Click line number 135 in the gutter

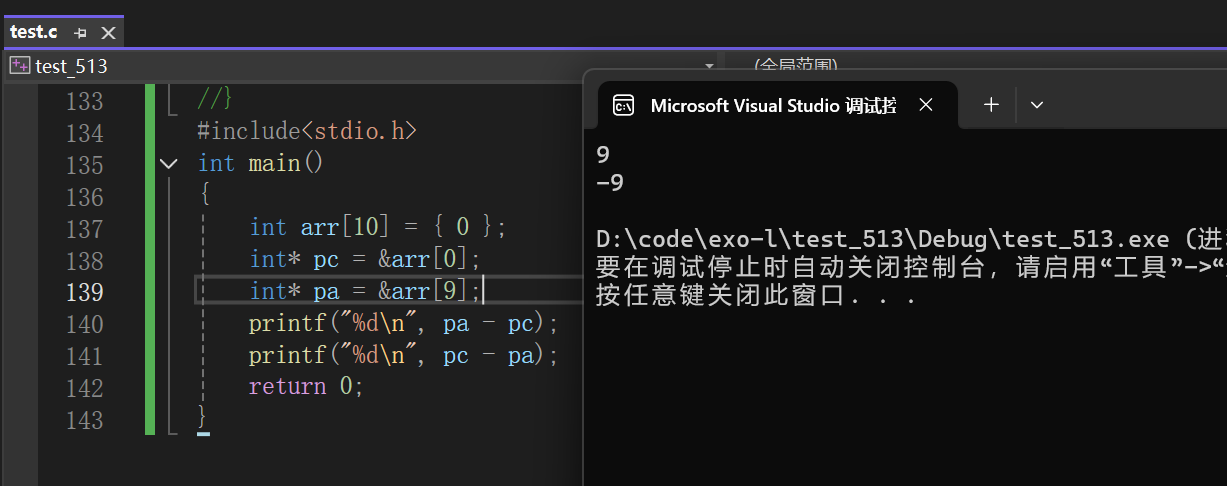pos(84,164)
